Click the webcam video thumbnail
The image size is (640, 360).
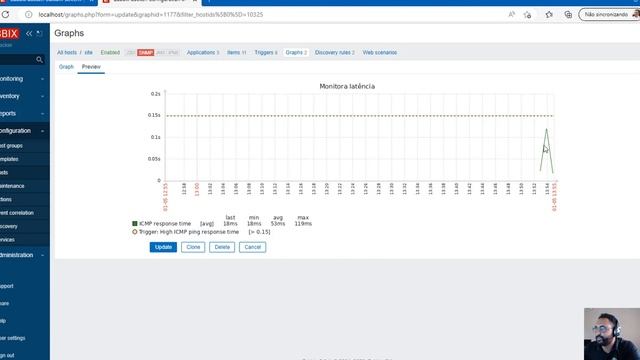[612, 334]
